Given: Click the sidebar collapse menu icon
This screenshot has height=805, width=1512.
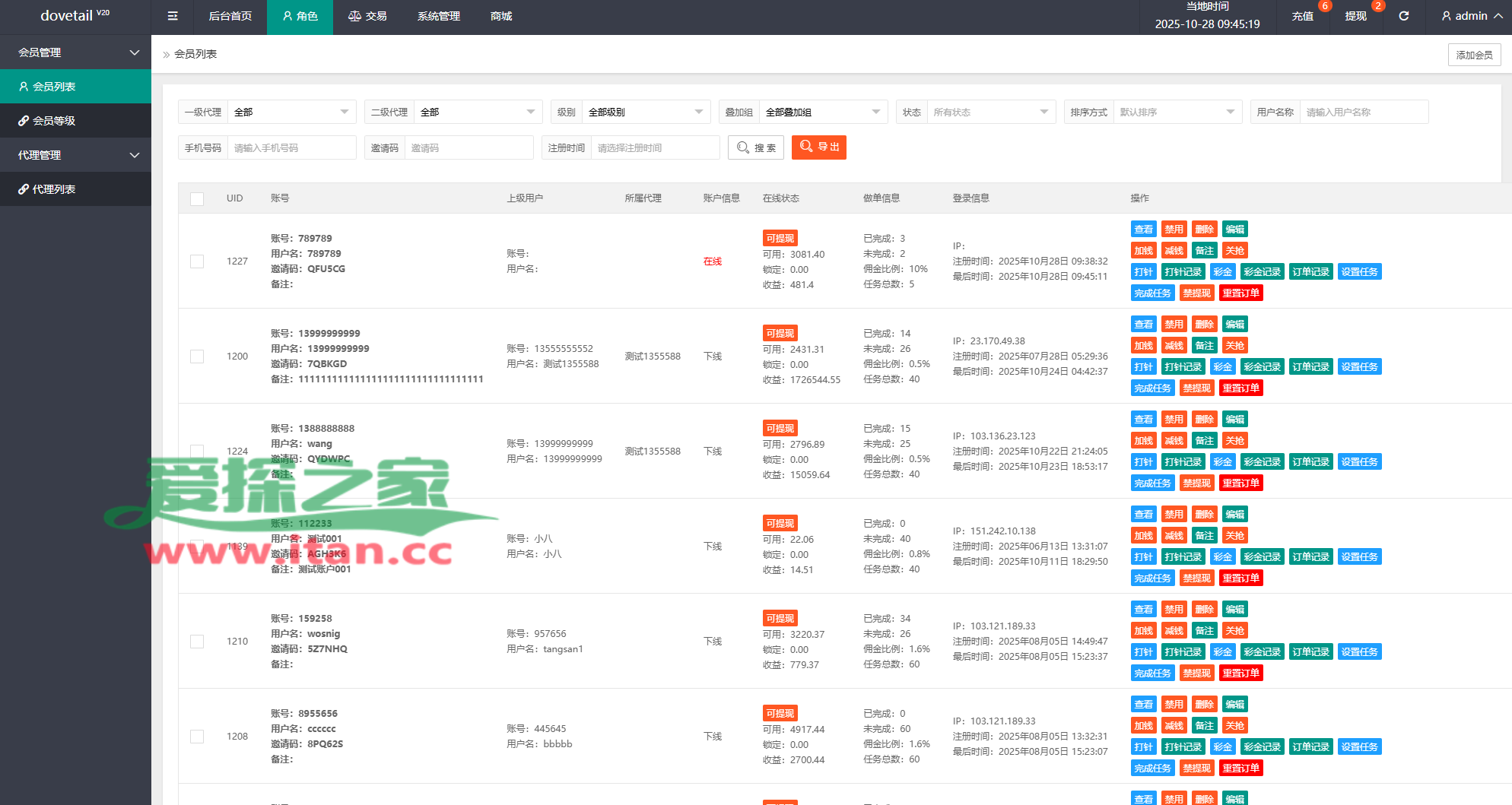Looking at the screenshot, I should tap(173, 16).
